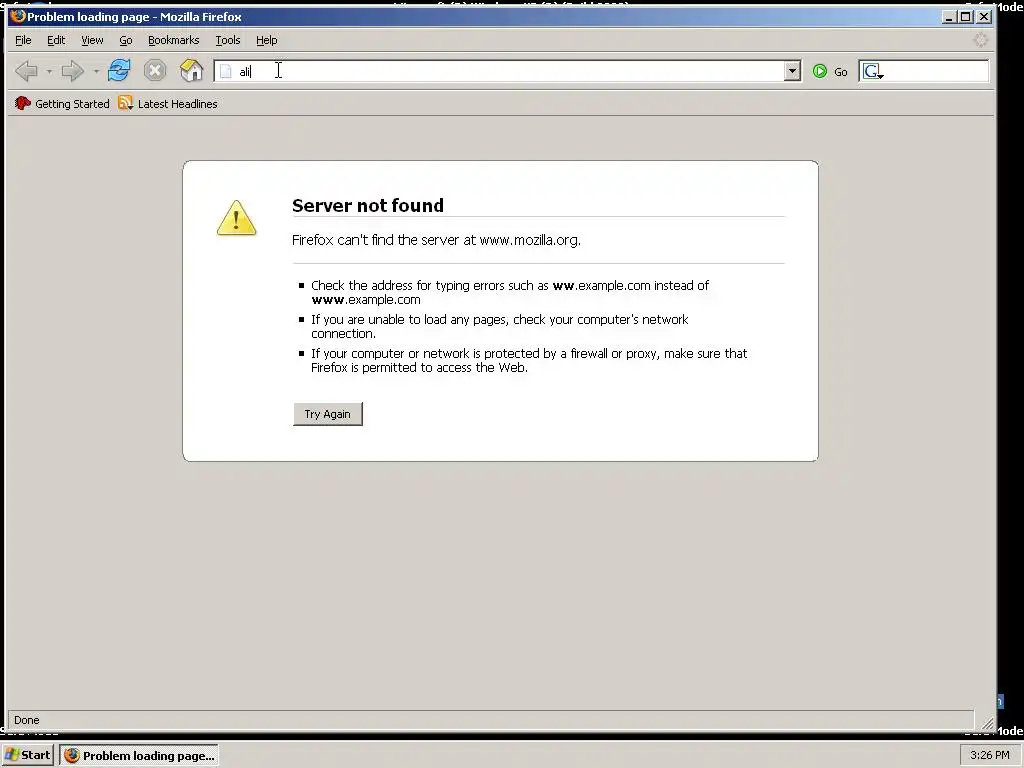The image size is (1024, 768).
Task: Open the Help menu
Action: [266, 40]
